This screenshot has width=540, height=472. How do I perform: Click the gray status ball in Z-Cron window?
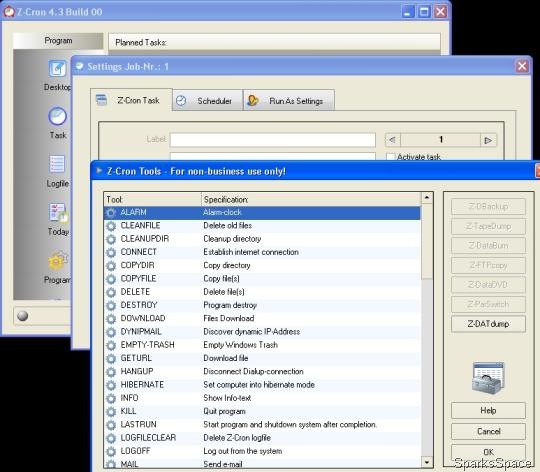click(22, 316)
